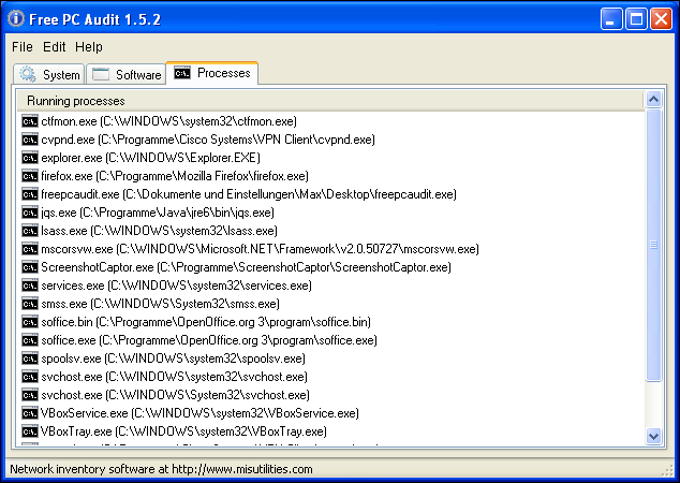Image resolution: width=680 pixels, height=483 pixels.
Task: Select the mscorsvw.exe .NET Framework text
Action: 260,249
